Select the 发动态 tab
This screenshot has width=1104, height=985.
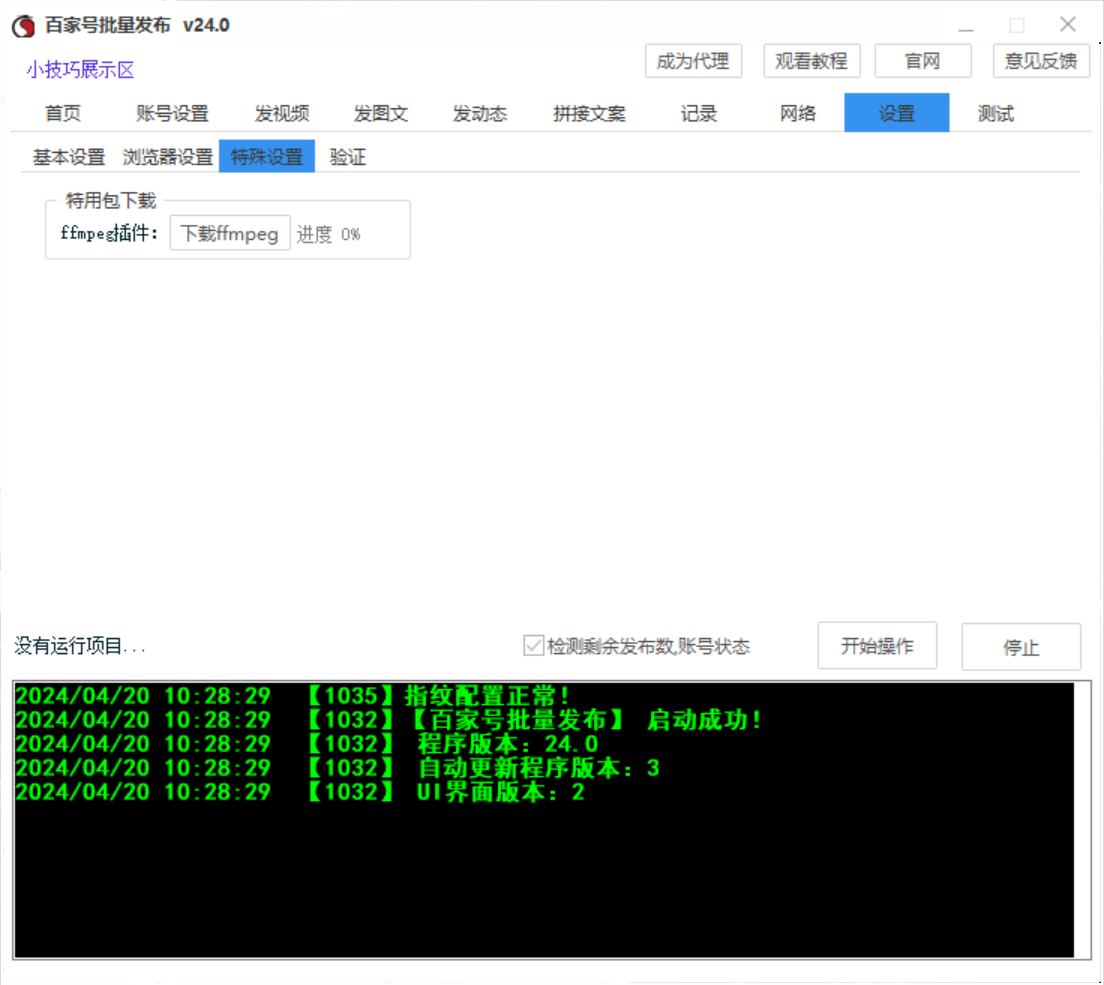[x=479, y=113]
